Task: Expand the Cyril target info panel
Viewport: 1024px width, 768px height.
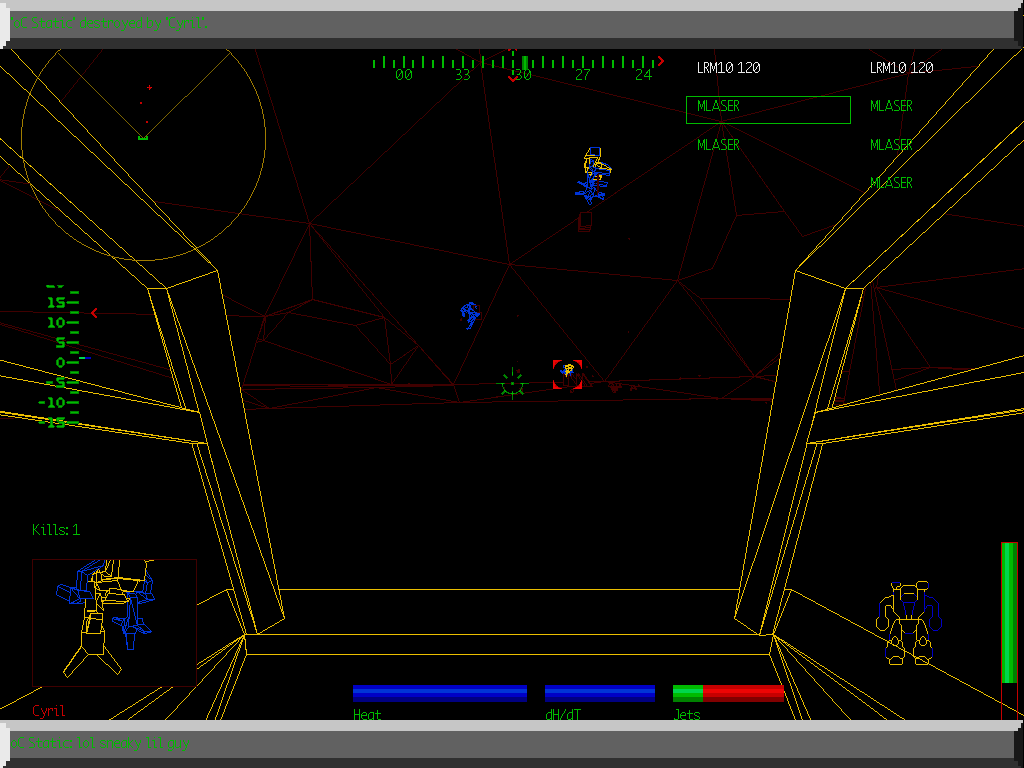Action: 113,620
